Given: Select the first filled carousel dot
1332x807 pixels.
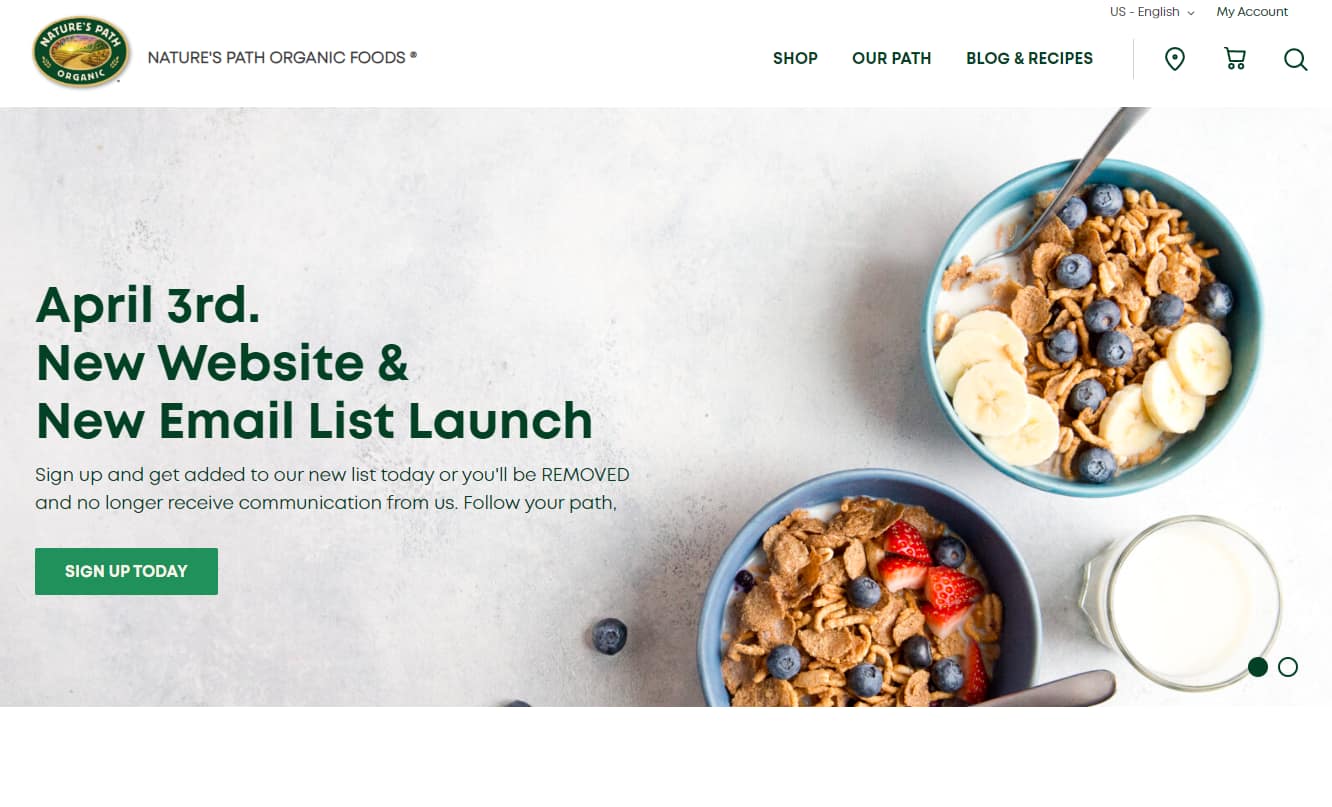Looking at the screenshot, I should tap(1258, 667).
